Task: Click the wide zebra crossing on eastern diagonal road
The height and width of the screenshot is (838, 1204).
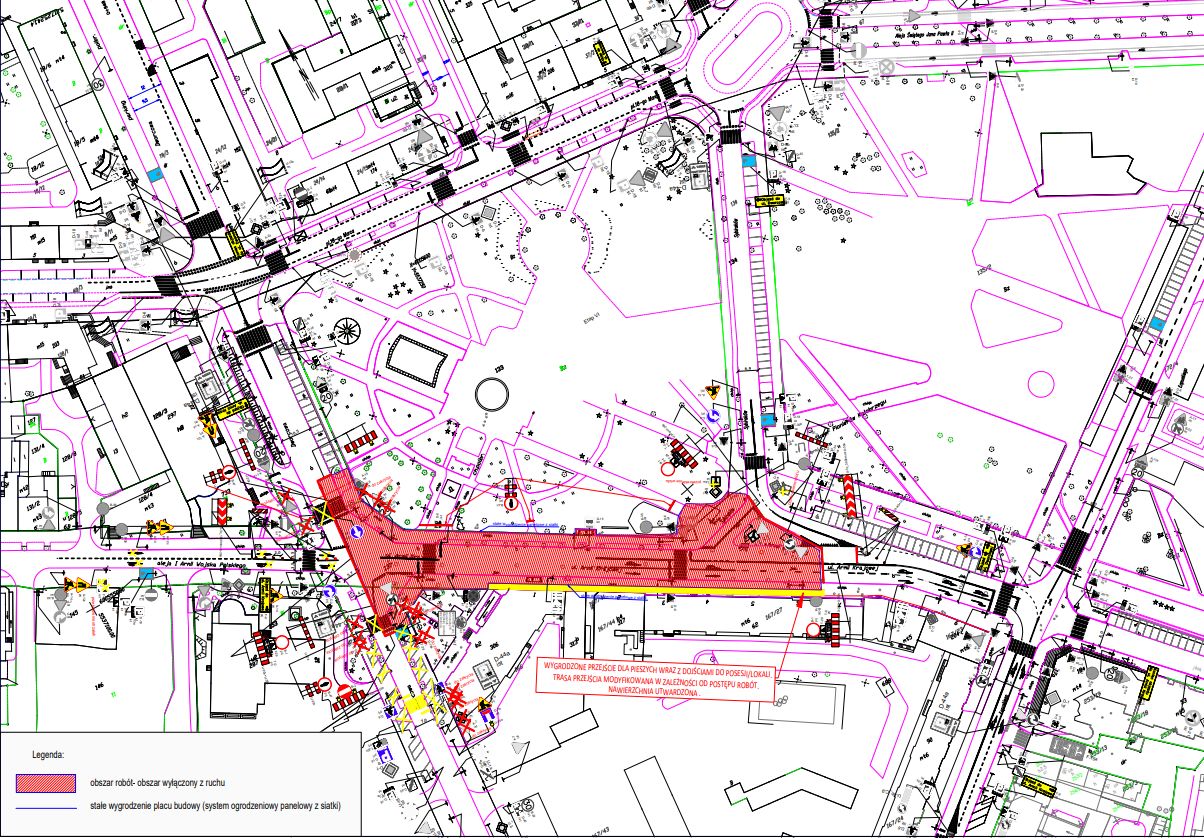Action: pos(1075,548)
